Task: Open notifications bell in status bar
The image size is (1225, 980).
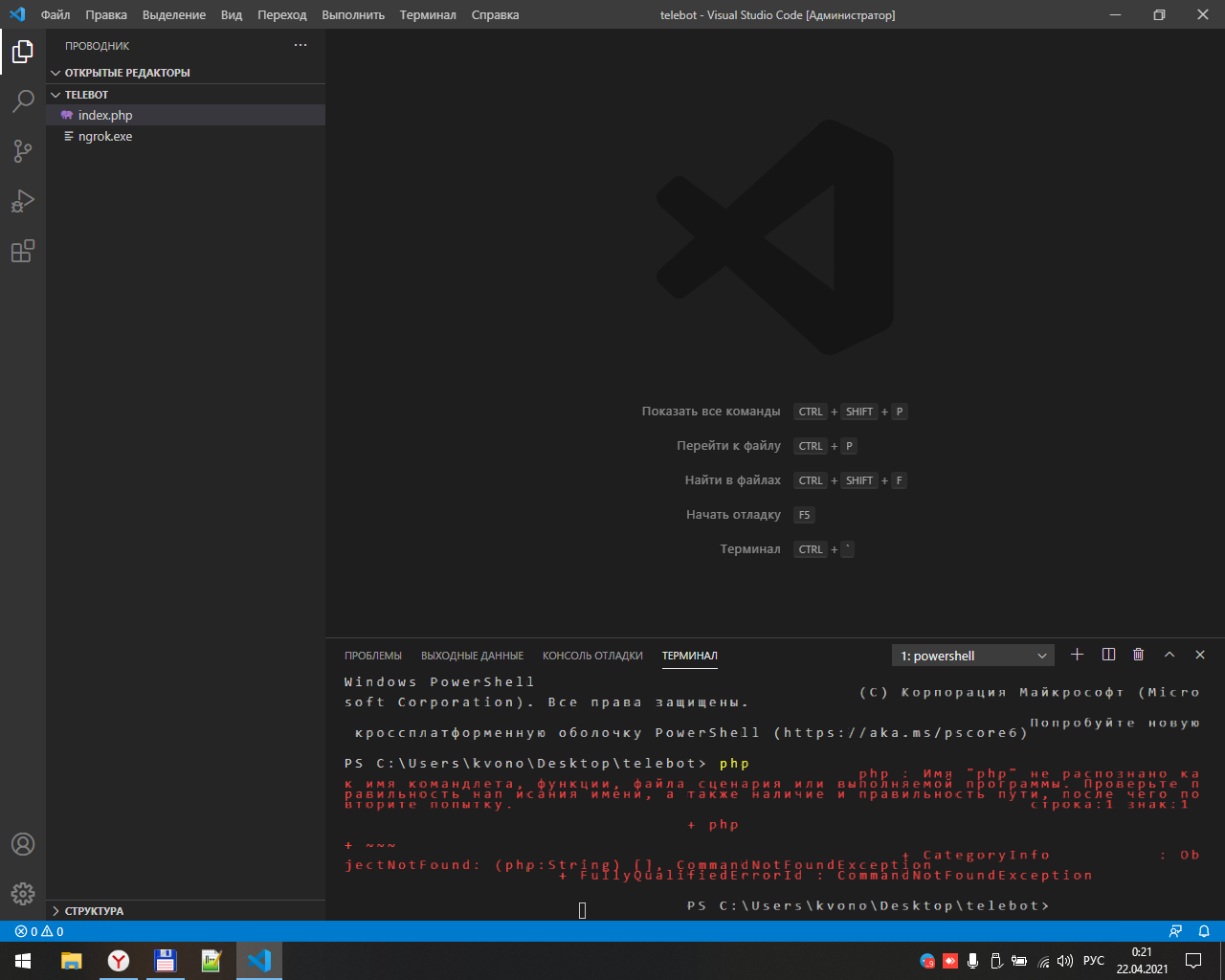Action: pyautogui.click(x=1204, y=931)
